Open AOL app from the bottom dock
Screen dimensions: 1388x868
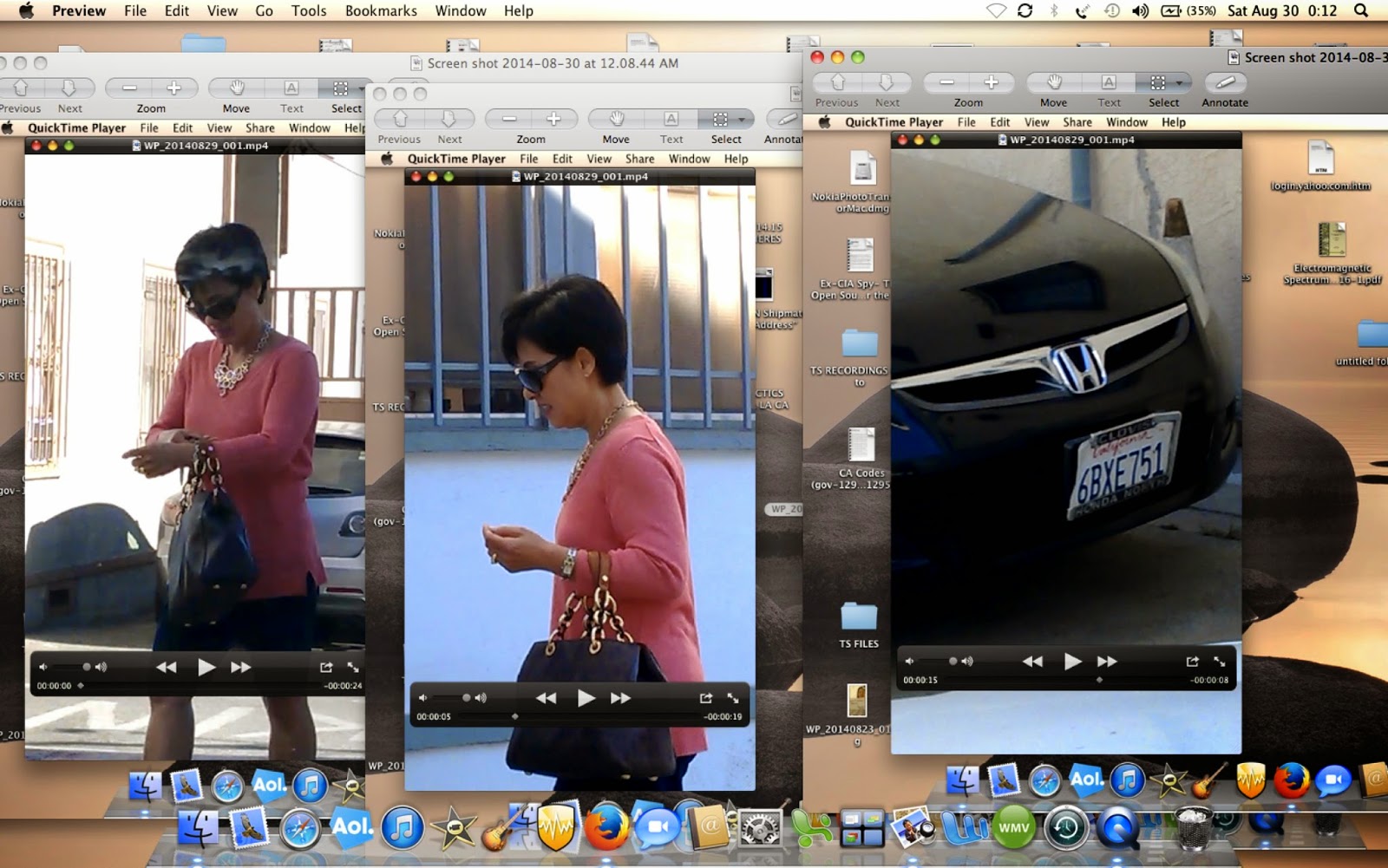pyautogui.click(x=351, y=826)
